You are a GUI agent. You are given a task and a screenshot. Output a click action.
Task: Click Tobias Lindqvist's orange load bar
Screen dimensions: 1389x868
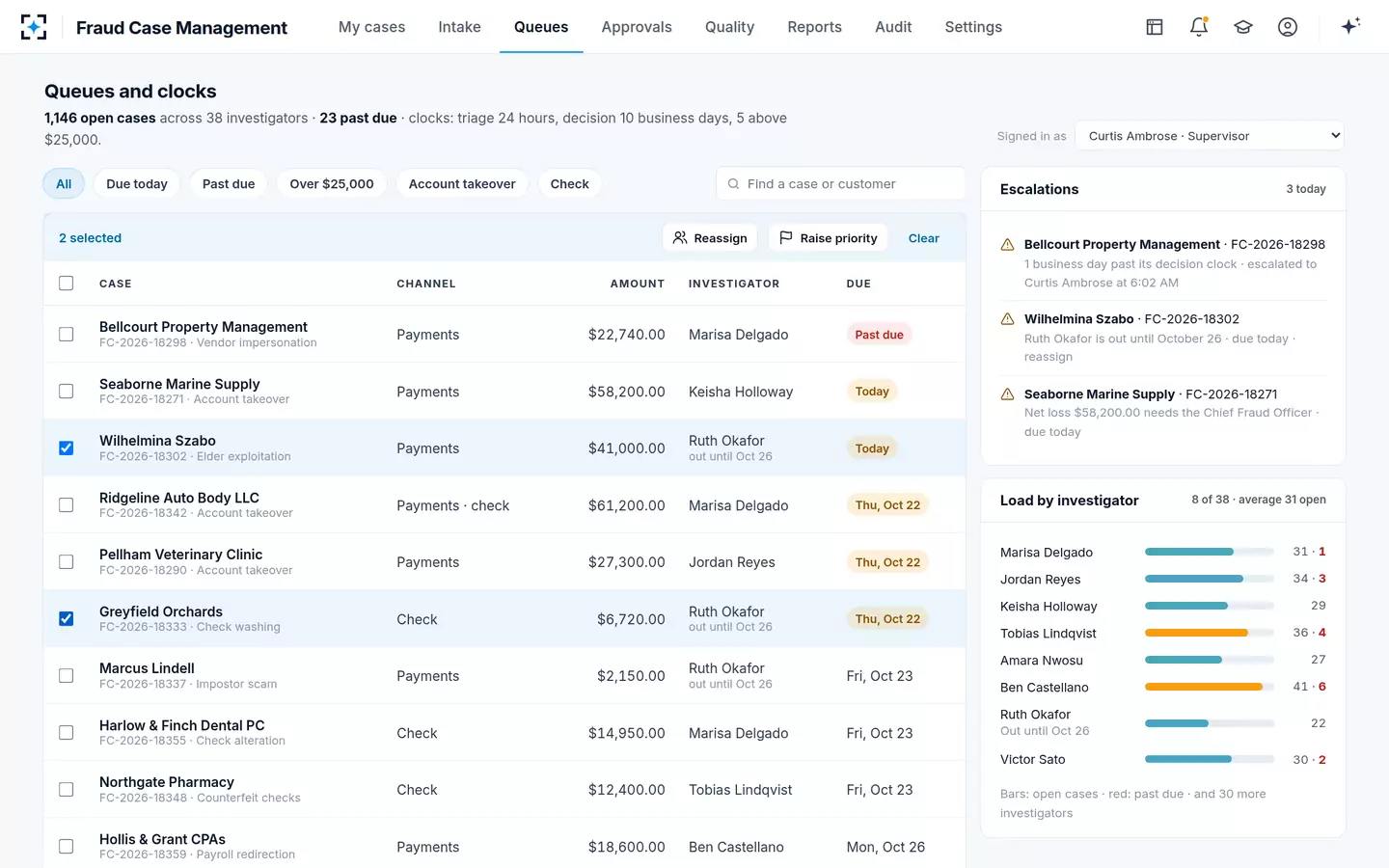pyautogui.click(x=1210, y=633)
